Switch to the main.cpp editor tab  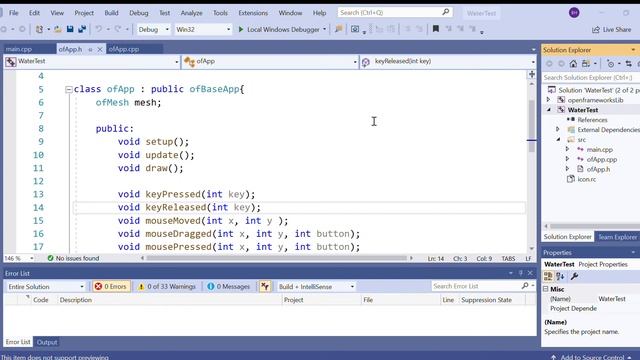point(19,49)
